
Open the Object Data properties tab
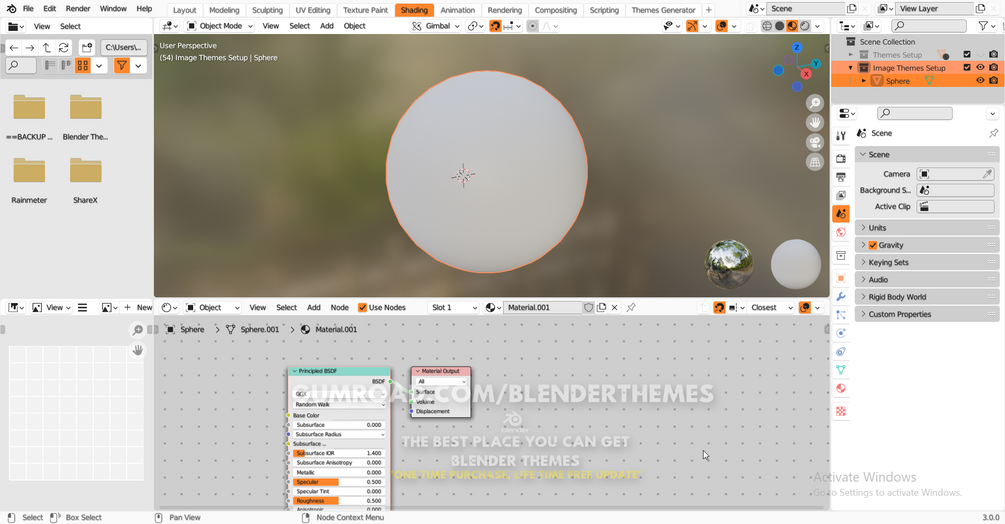(x=841, y=370)
